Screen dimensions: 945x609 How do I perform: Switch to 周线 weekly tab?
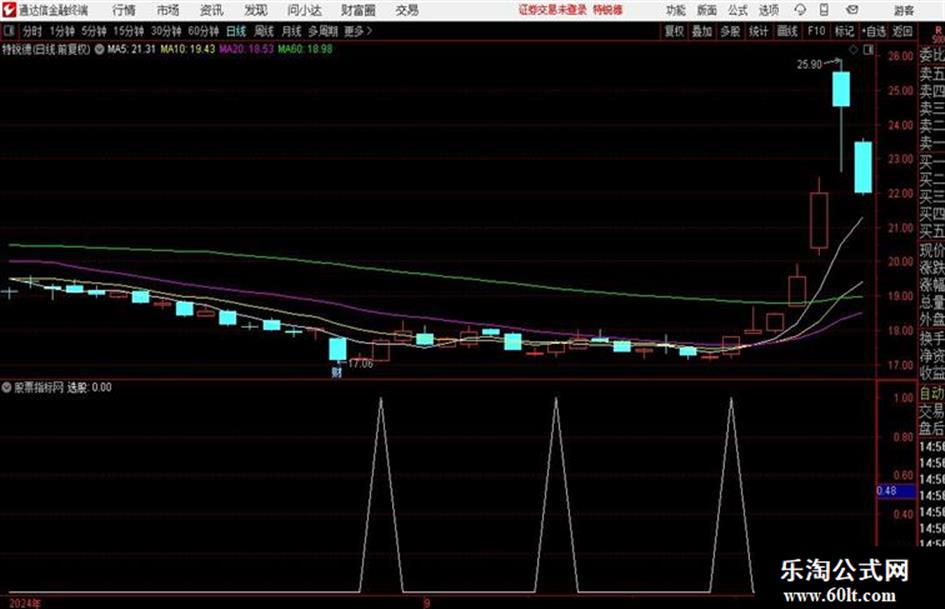point(264,31)
